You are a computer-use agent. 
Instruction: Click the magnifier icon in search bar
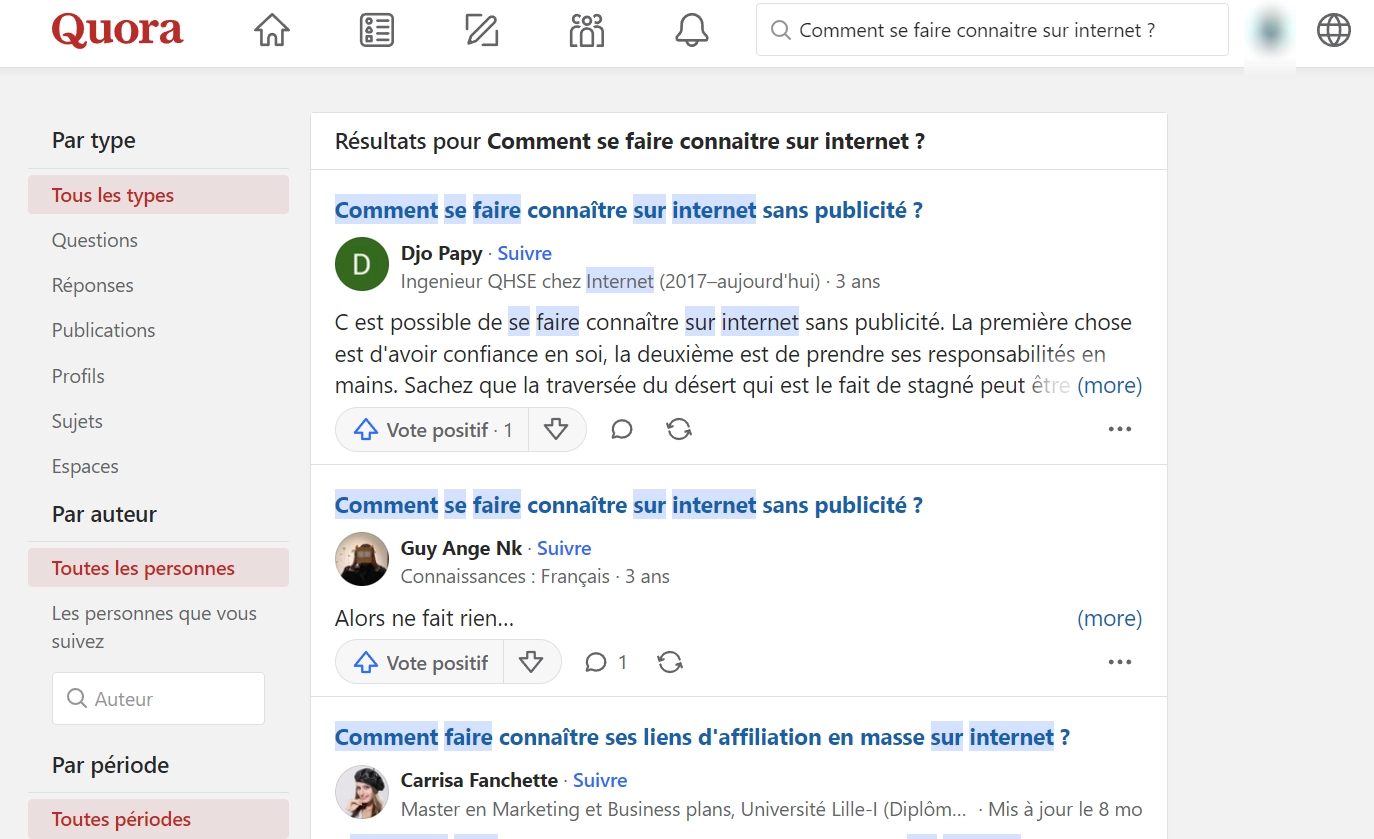(x=781, y=30)
